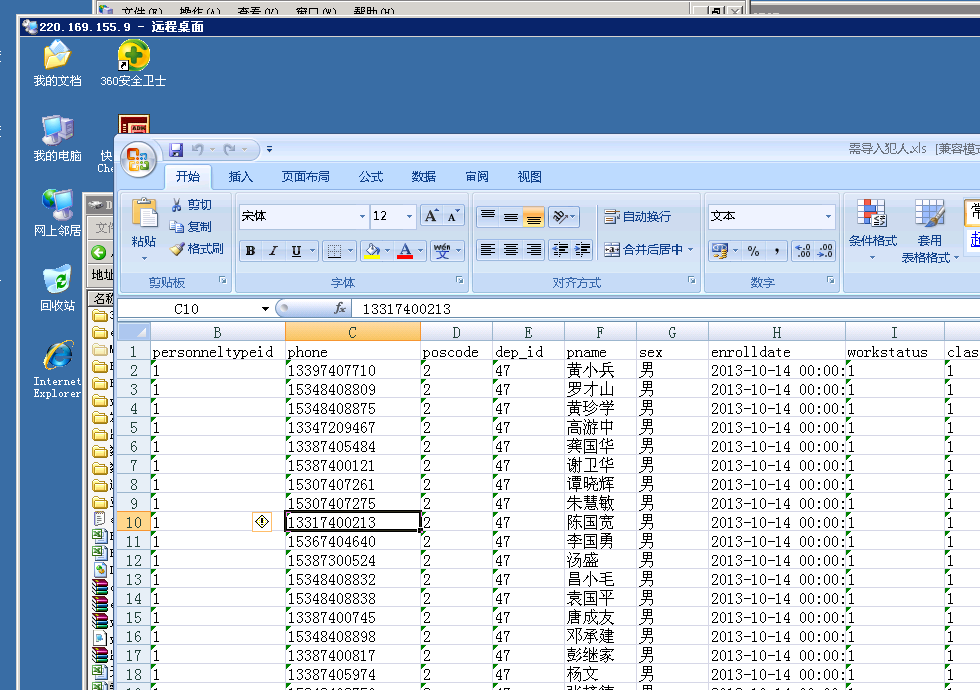The image size is (980, 690).
Task: Apply cell borders icon
Action: [x=334, y=251]
